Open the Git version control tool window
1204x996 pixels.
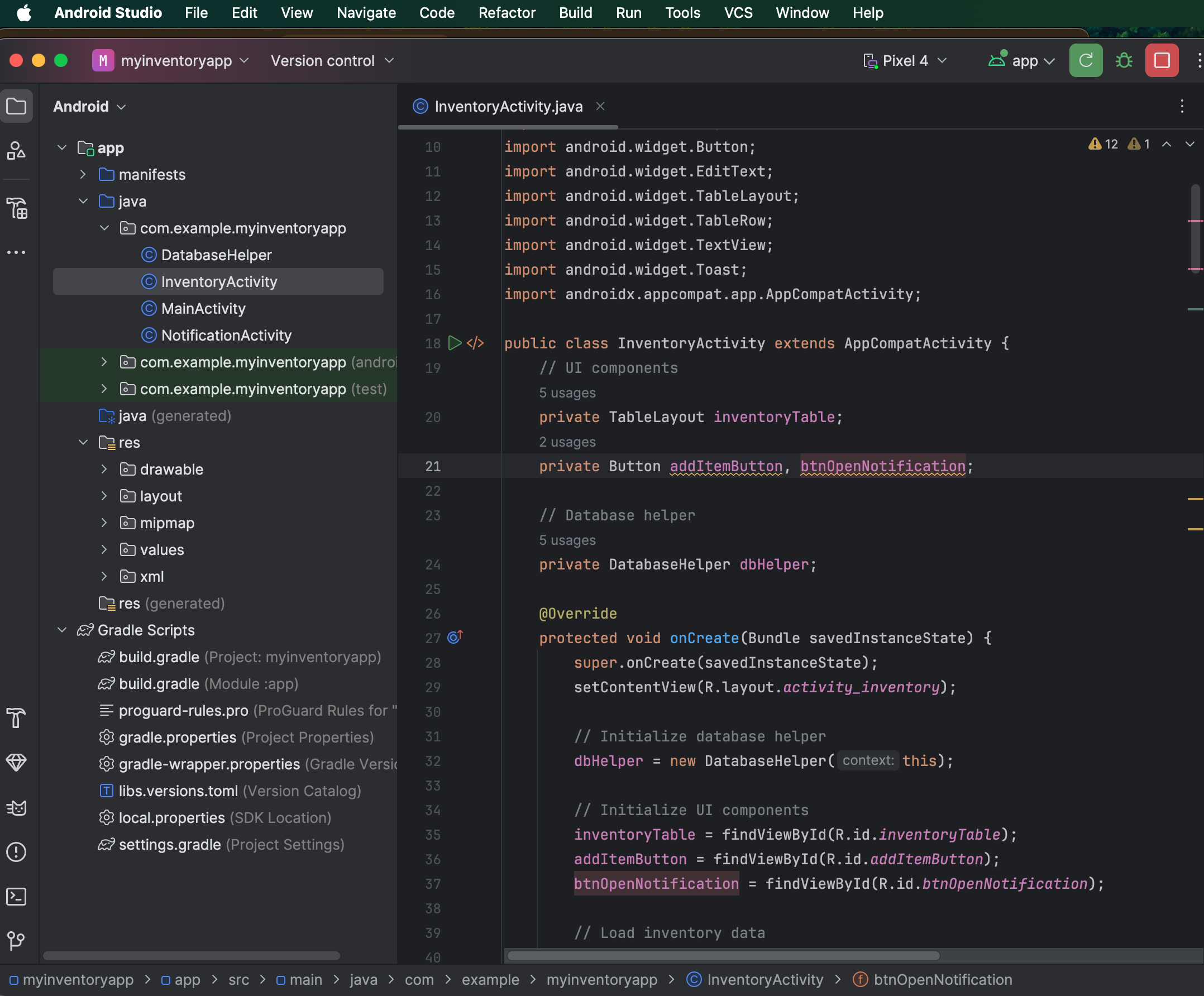click(16, 940)
